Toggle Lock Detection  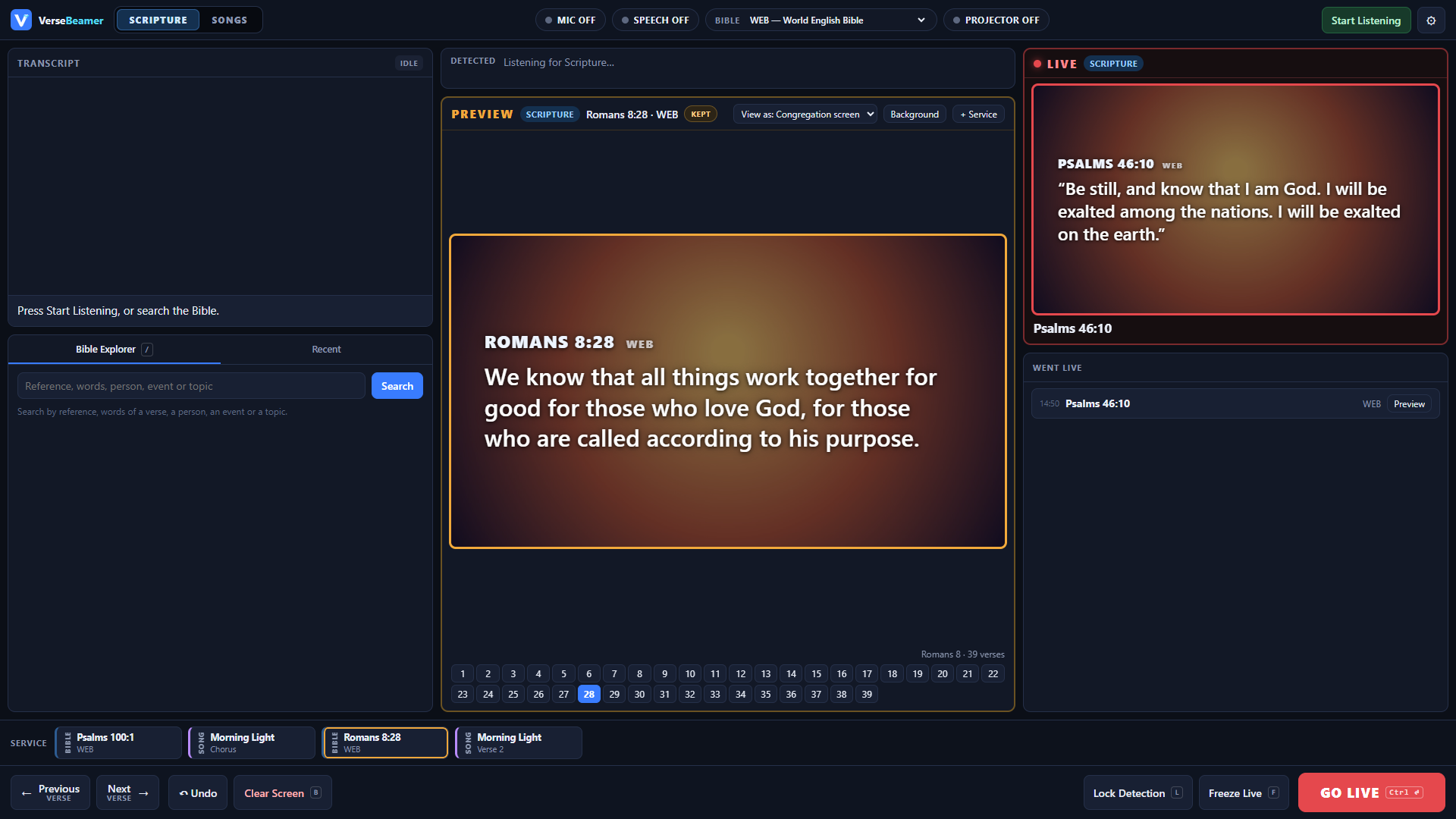click(x=1137, y=793)
